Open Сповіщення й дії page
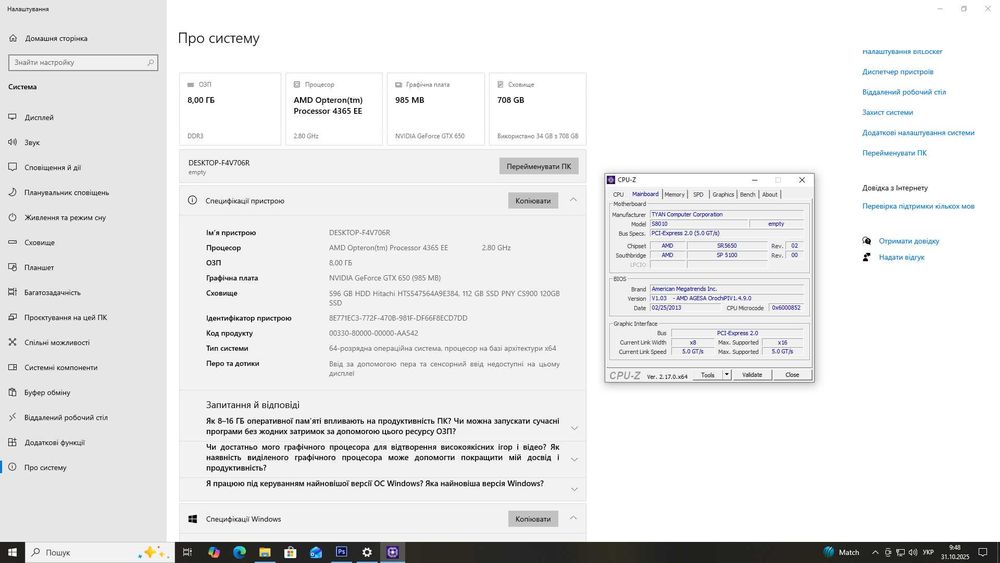 click(x=52, y=167)
